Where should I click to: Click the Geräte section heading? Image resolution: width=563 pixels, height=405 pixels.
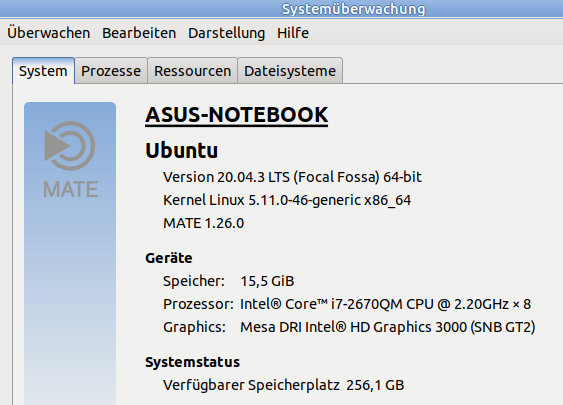click(x=169, y=258)
